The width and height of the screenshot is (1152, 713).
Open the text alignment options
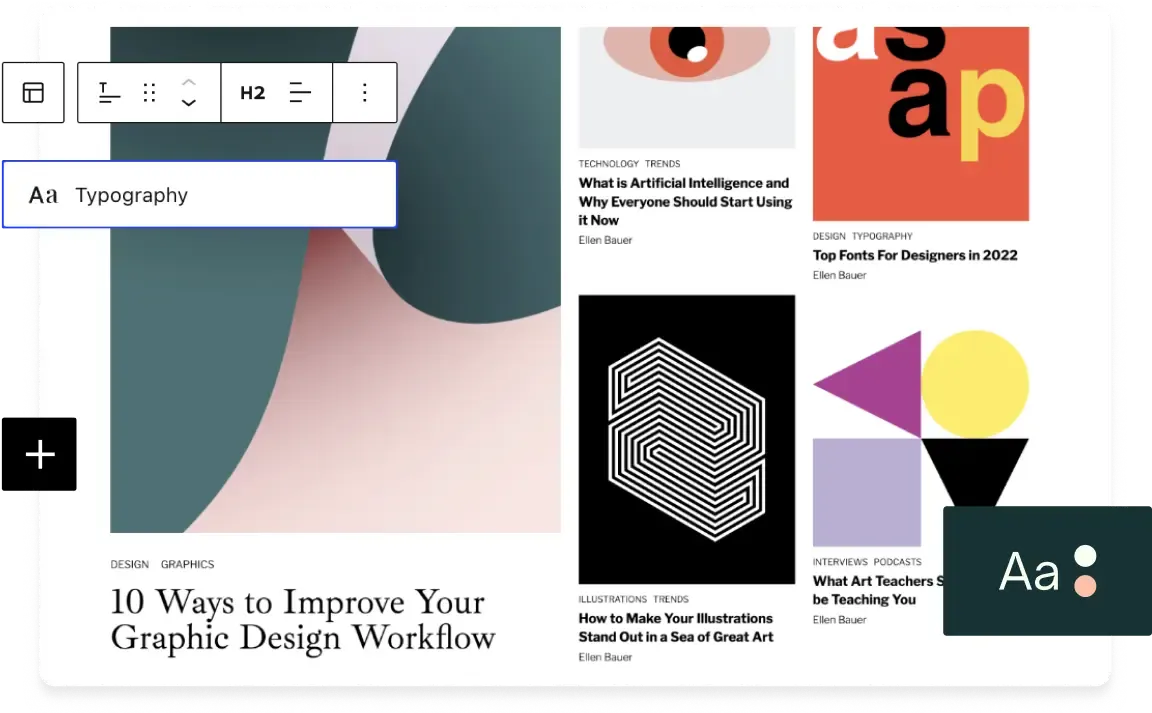click(x=300, y=93)
